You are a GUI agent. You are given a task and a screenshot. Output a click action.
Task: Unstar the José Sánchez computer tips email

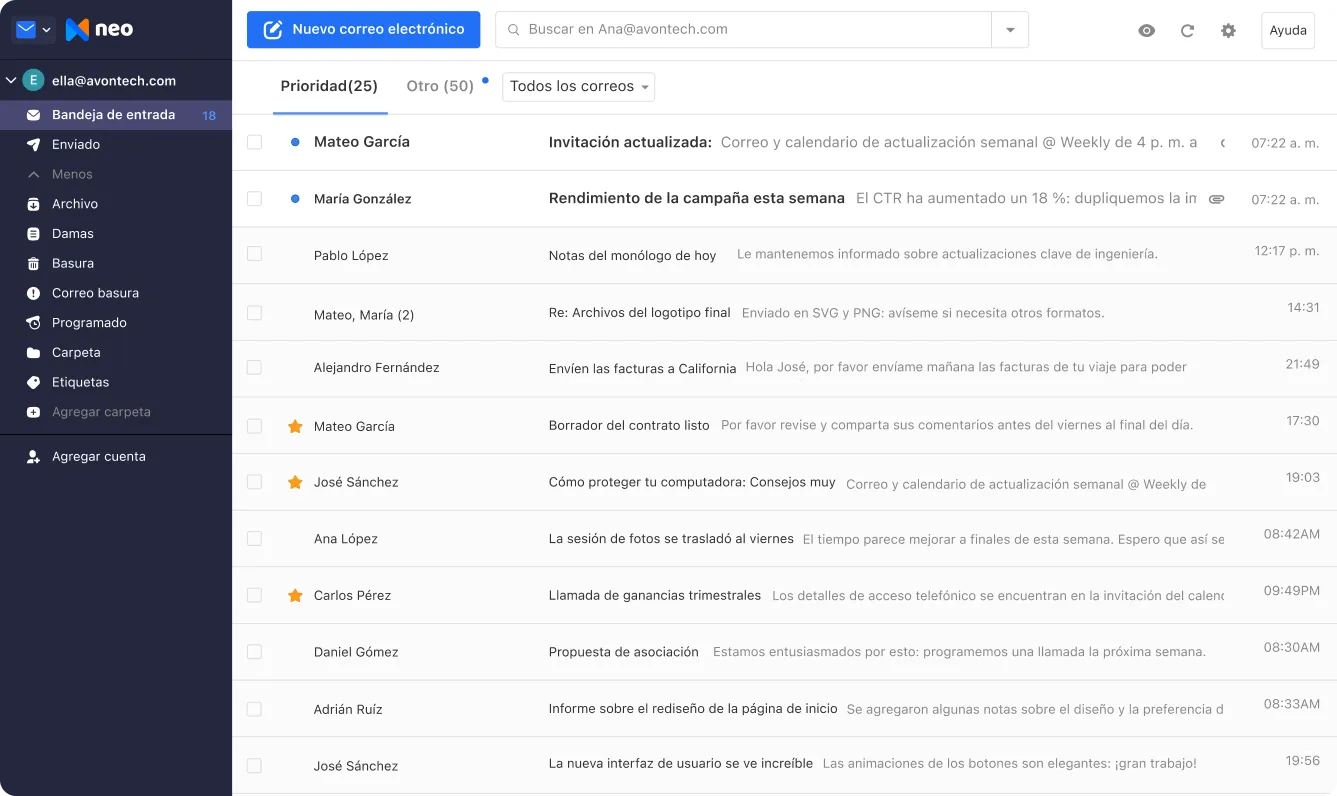pos(295,482)
